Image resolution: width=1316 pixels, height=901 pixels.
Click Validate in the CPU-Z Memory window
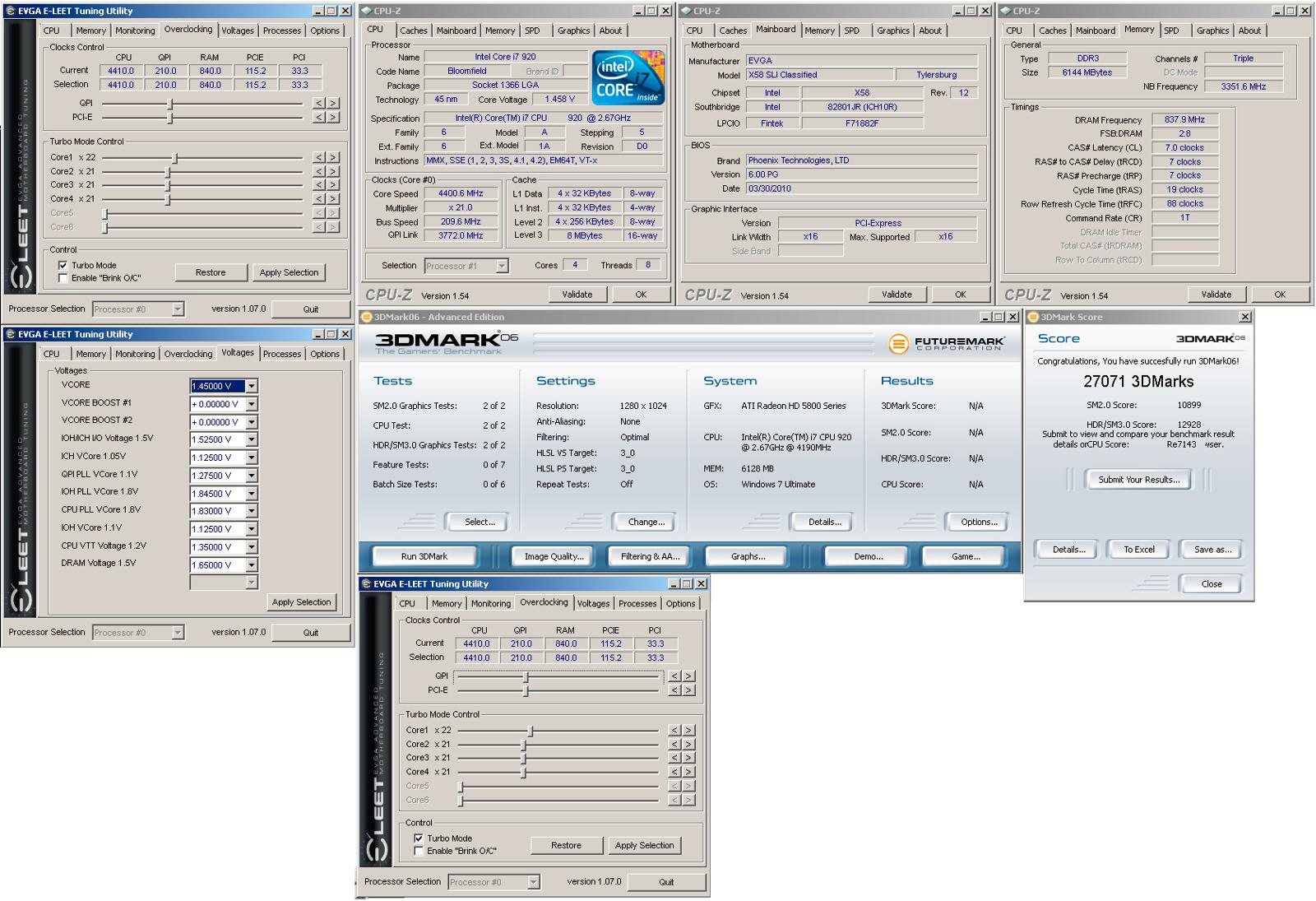coord(1216,295)
